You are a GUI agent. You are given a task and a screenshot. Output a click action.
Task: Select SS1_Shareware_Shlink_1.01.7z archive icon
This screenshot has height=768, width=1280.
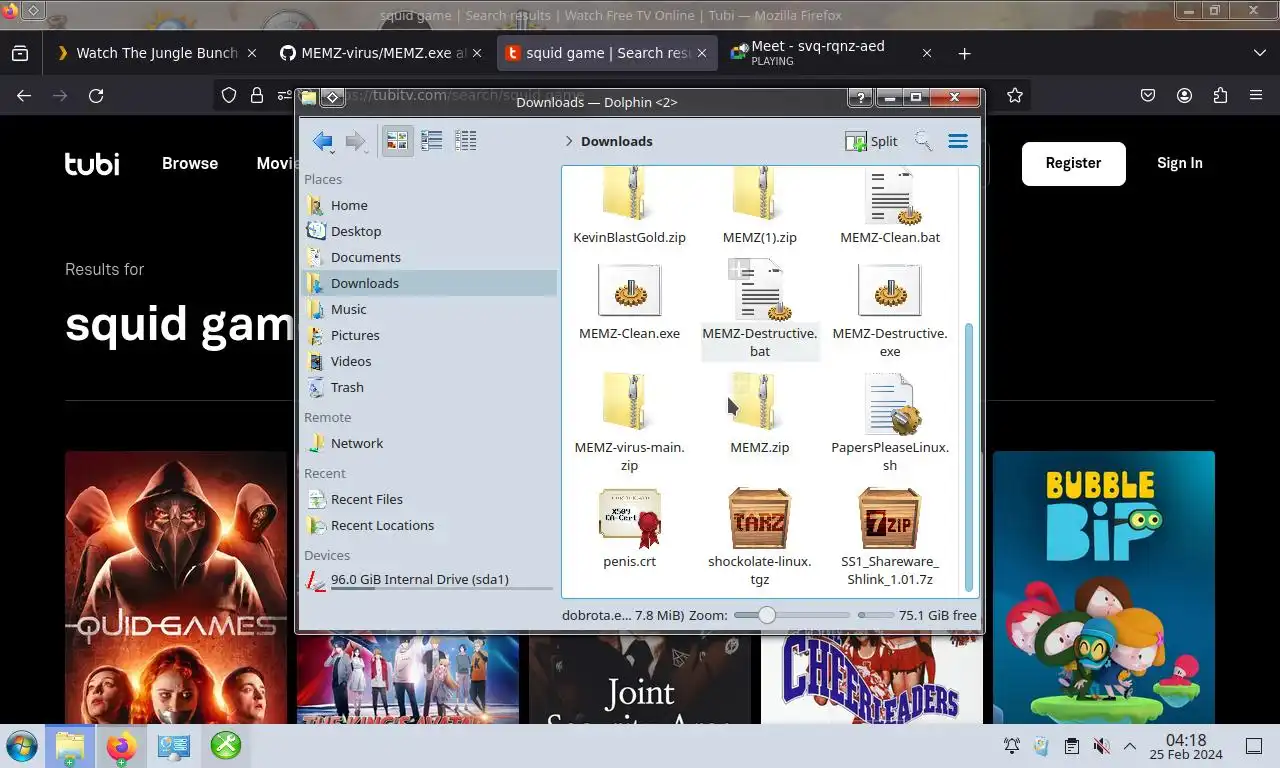point(890,518)
